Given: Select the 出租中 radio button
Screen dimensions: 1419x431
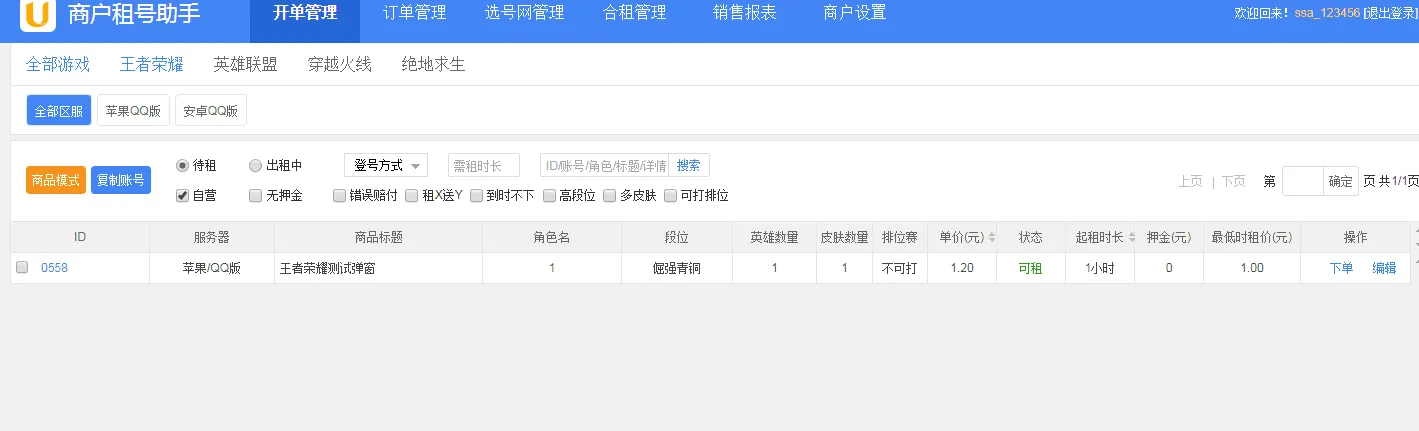Looking at the screenshot, I should 255,166.
